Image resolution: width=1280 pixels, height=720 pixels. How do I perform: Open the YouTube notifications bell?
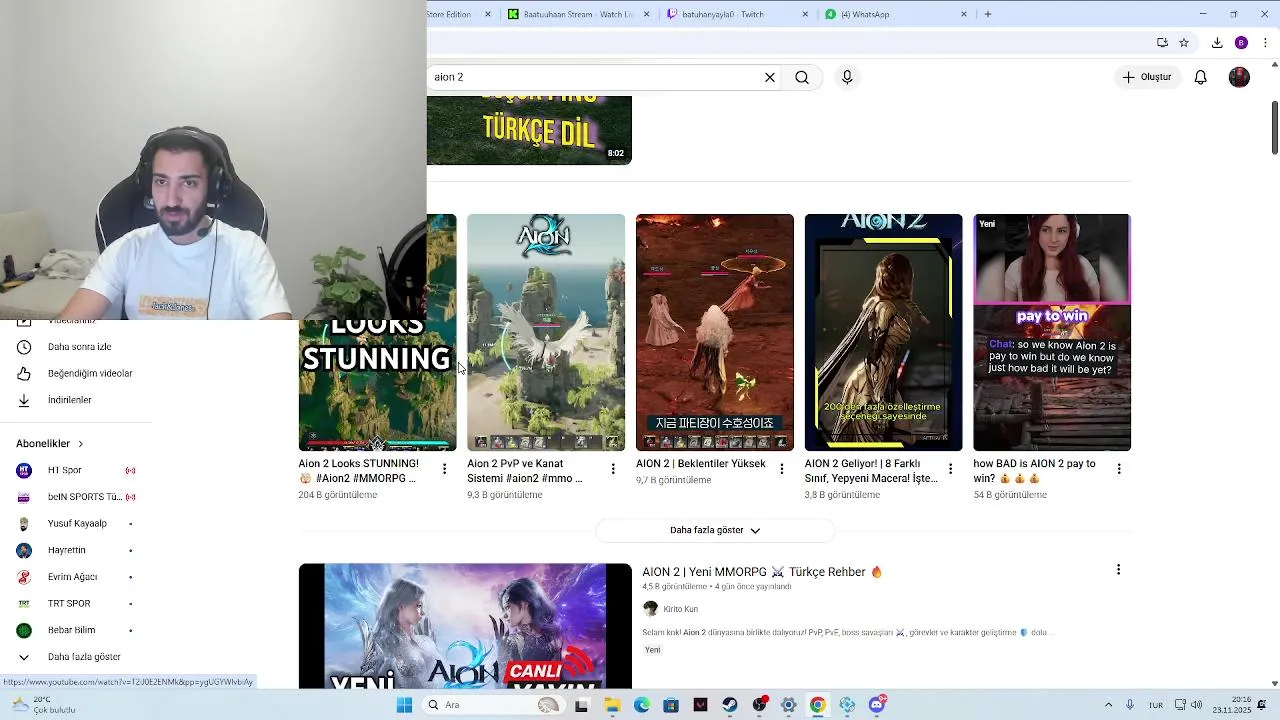coord(1201,77)
